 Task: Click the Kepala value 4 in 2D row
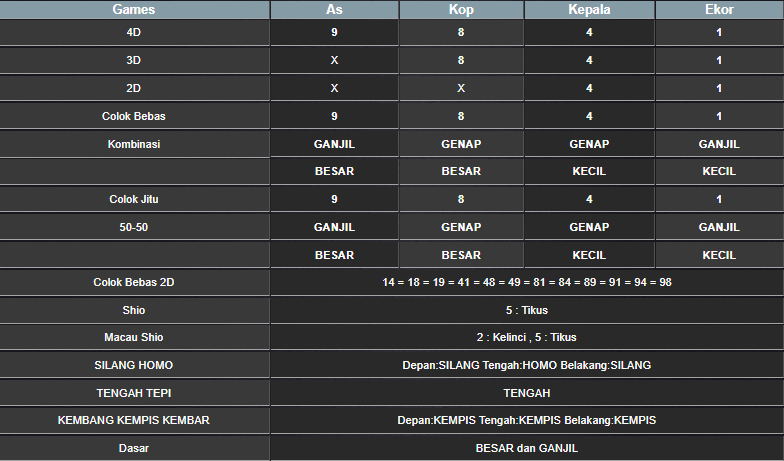pos(589,88)
